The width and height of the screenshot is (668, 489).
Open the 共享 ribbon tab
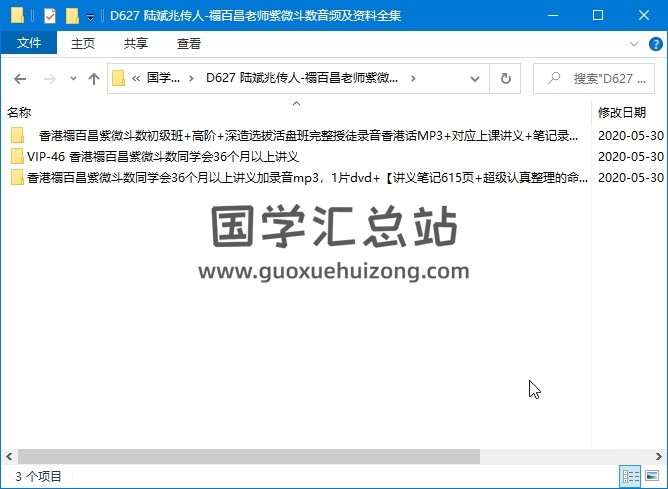click(136, 43)
